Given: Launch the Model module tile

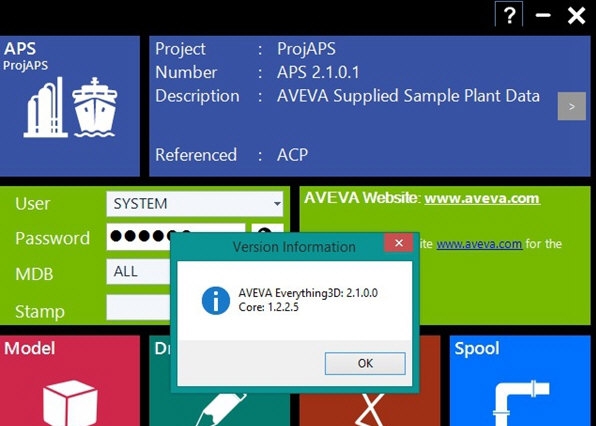Looking at the screenshot, I should 70,381.
